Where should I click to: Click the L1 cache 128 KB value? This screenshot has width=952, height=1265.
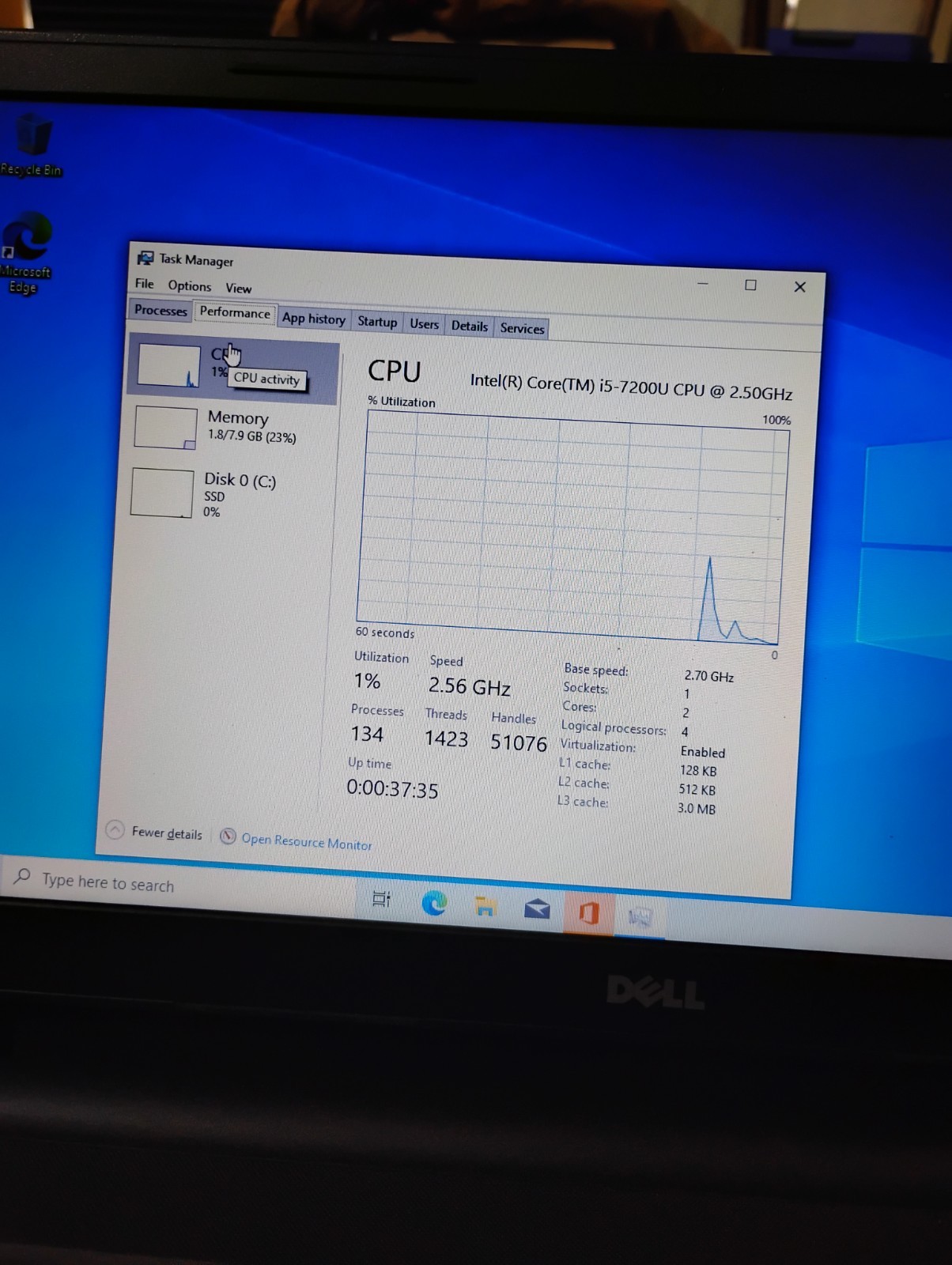point(699,770)
